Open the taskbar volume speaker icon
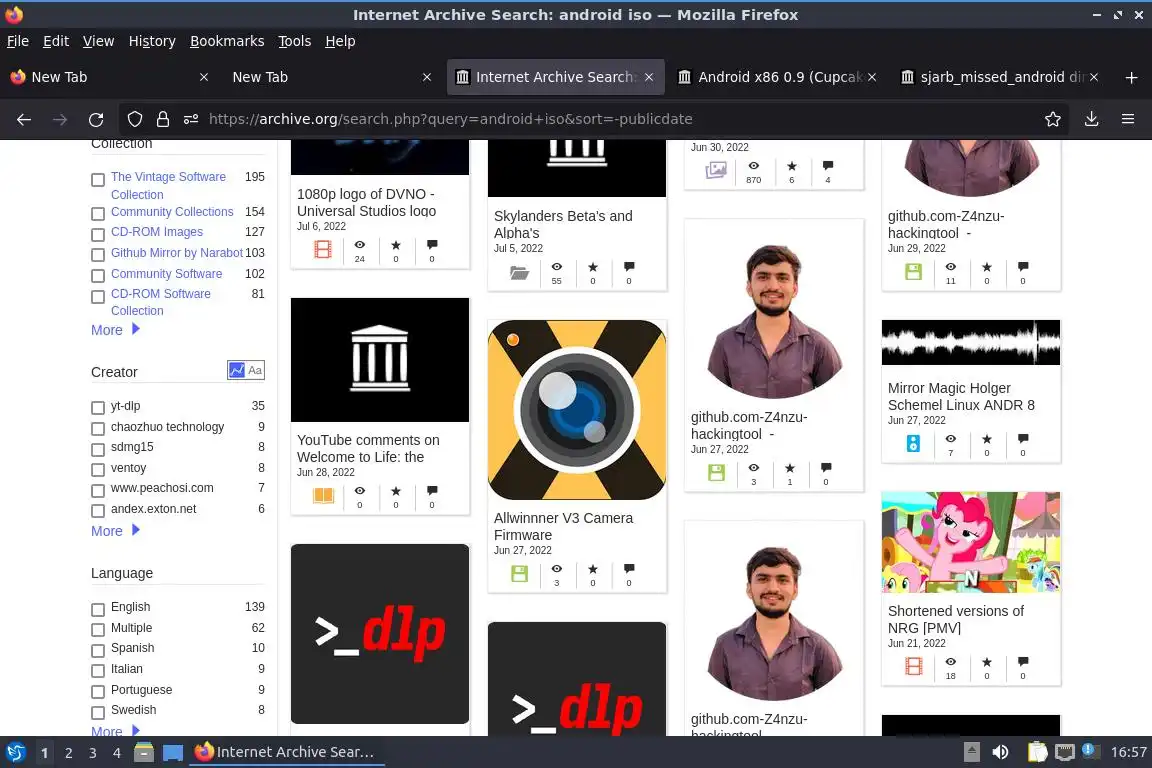Screen dimensions: 1152x768 [x=1000, y=752]
